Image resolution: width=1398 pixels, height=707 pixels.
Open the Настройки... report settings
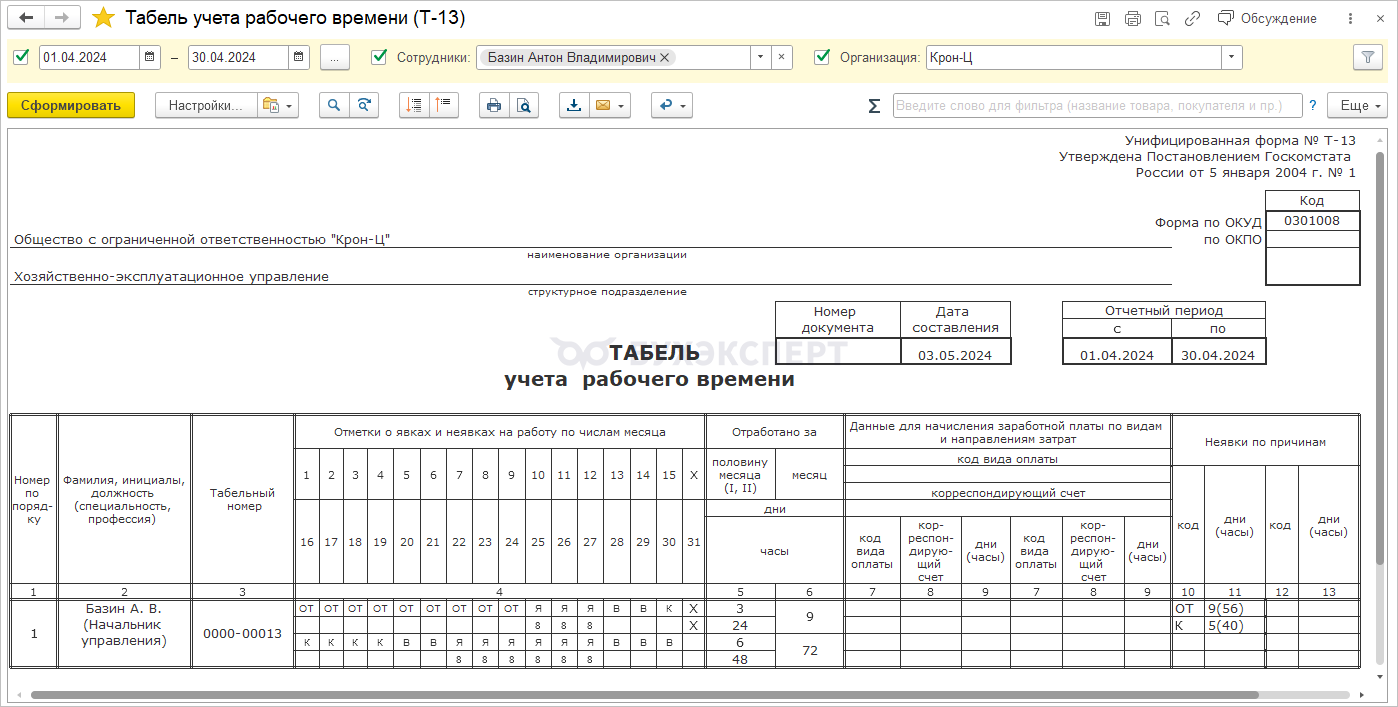[x=205, y=105]
